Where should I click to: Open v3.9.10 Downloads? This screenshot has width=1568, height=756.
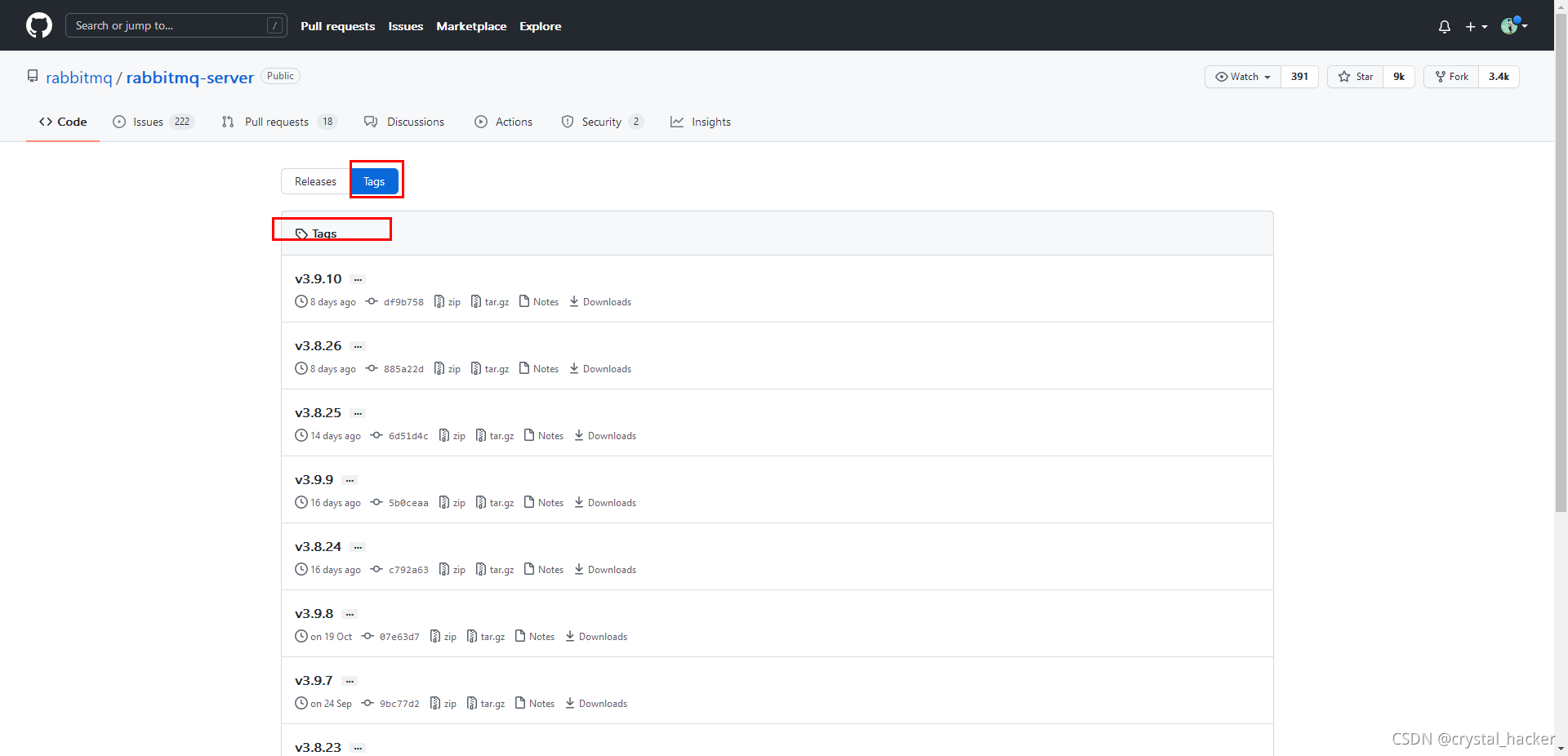coord(600,302)
